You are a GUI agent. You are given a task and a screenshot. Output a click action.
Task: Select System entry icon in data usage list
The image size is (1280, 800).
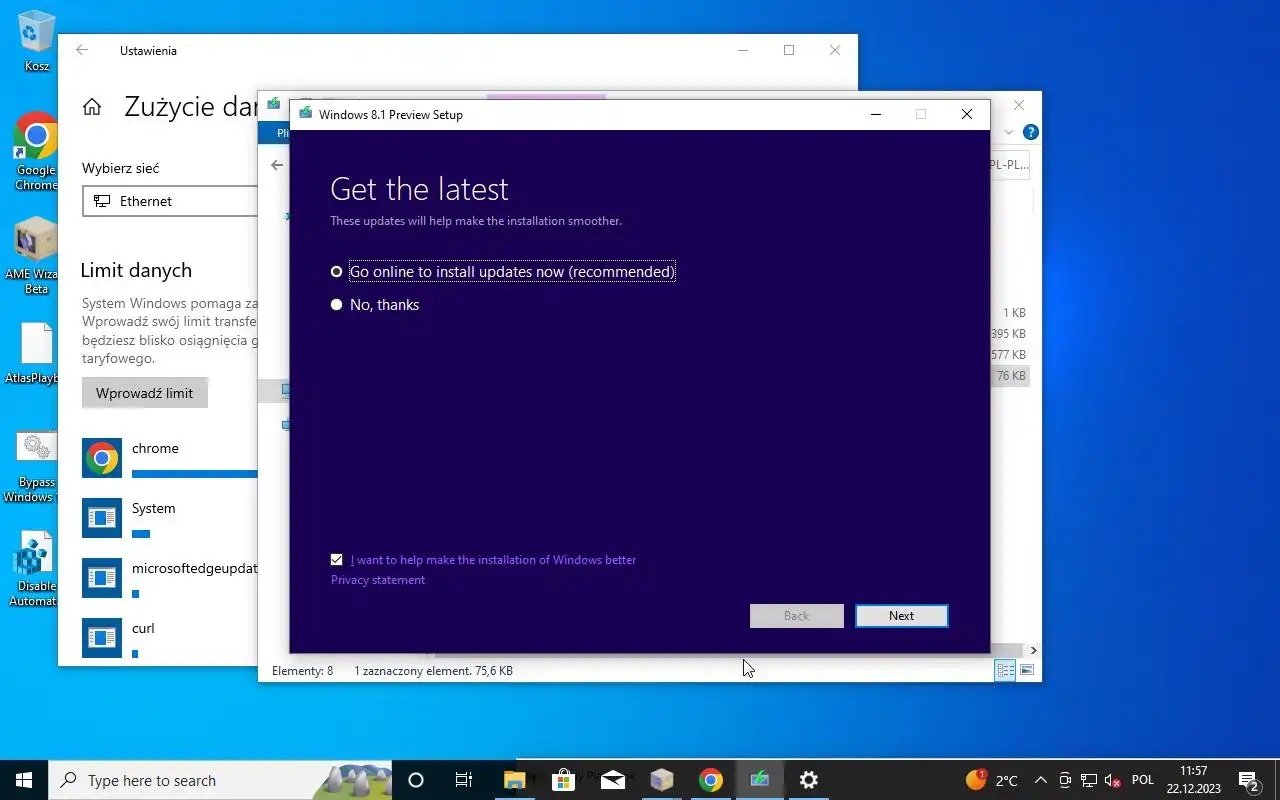click(102, 518)
